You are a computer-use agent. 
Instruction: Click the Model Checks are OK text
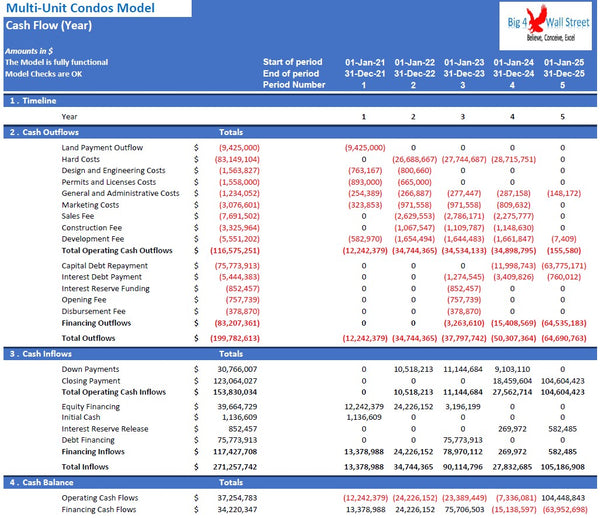click(46, 73)
